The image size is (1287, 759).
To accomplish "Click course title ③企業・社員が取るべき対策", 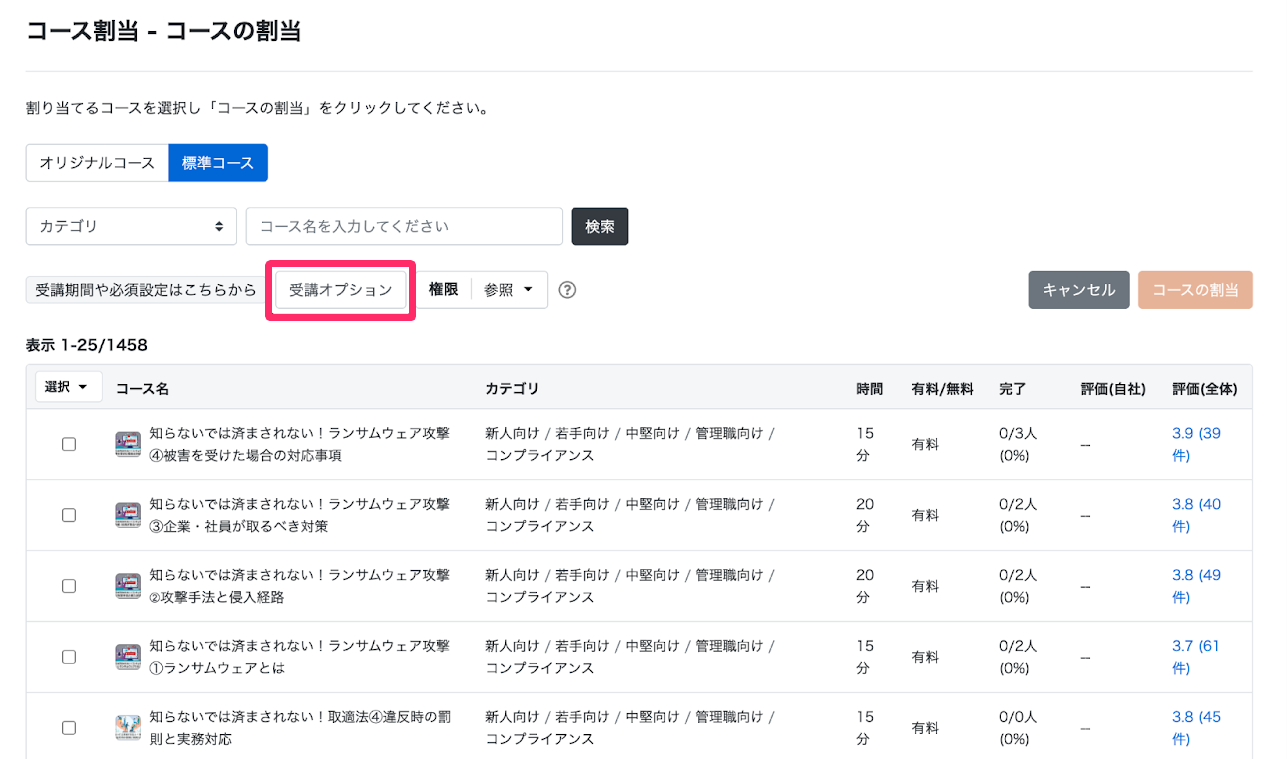I will tap(300, 515).
